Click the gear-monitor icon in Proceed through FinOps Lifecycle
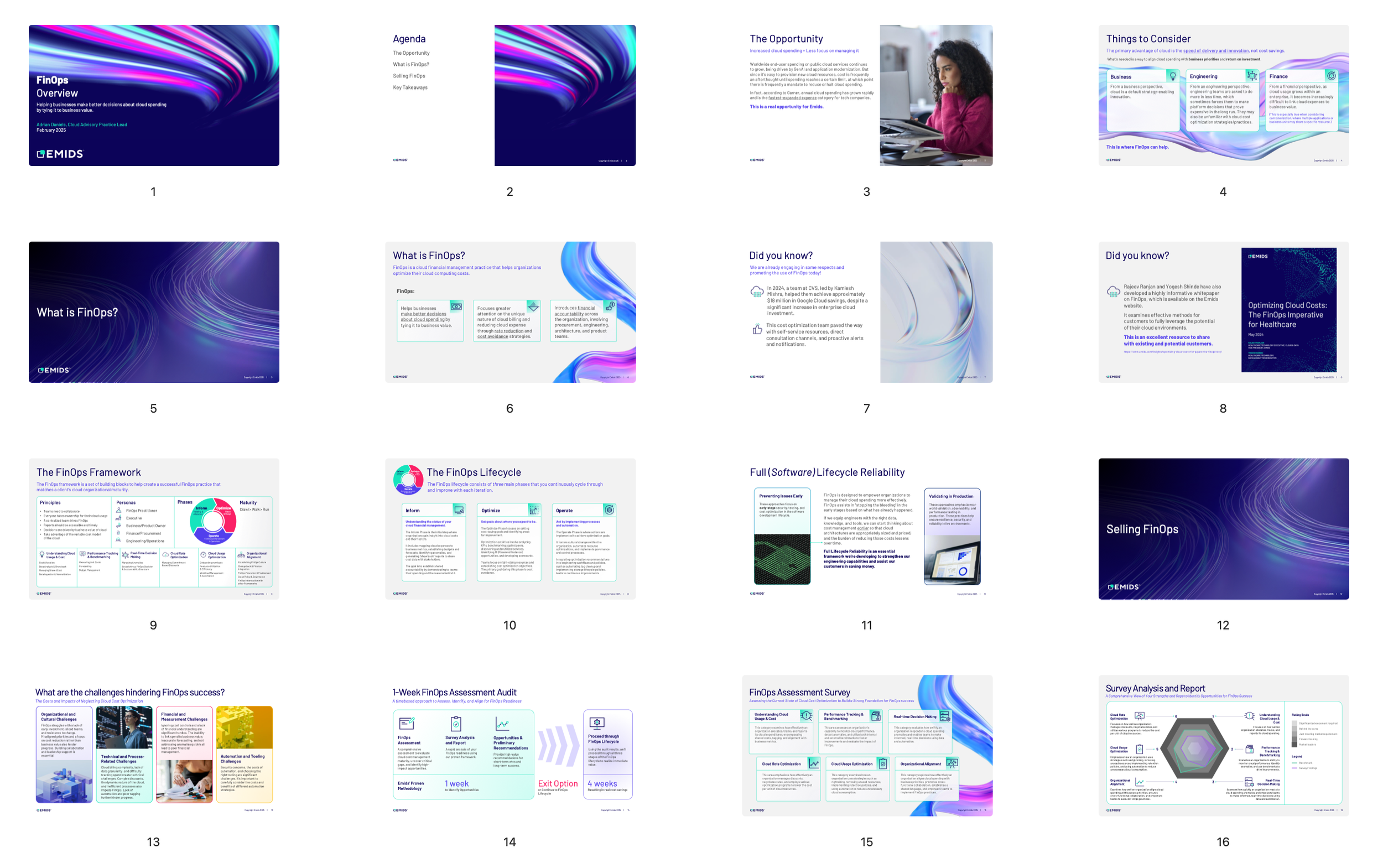The height and width of the screenshot is (868, 1383). pos(597,724)
